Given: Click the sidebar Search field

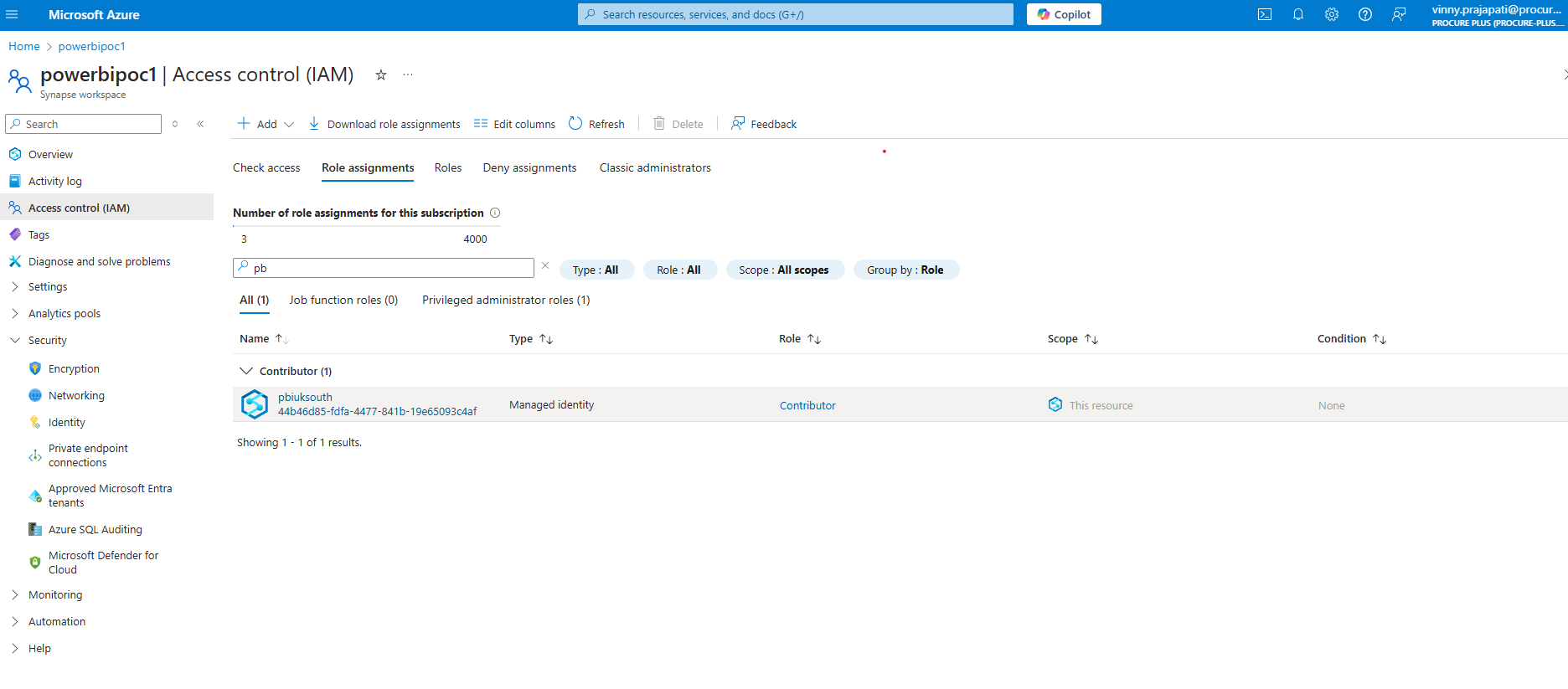Looking at the screenshot, I should click(x=83, y=124).
